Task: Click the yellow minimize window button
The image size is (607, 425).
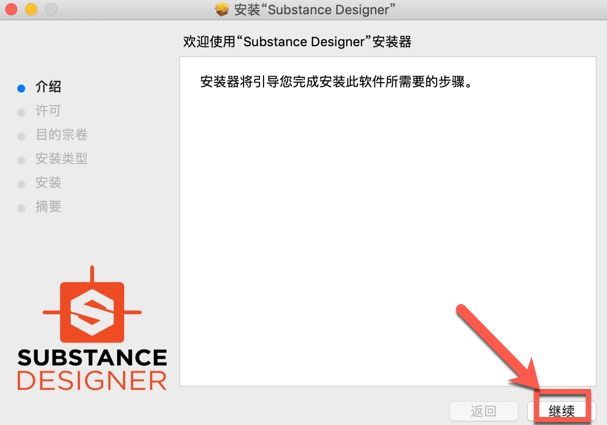Action: click(31, 9)
